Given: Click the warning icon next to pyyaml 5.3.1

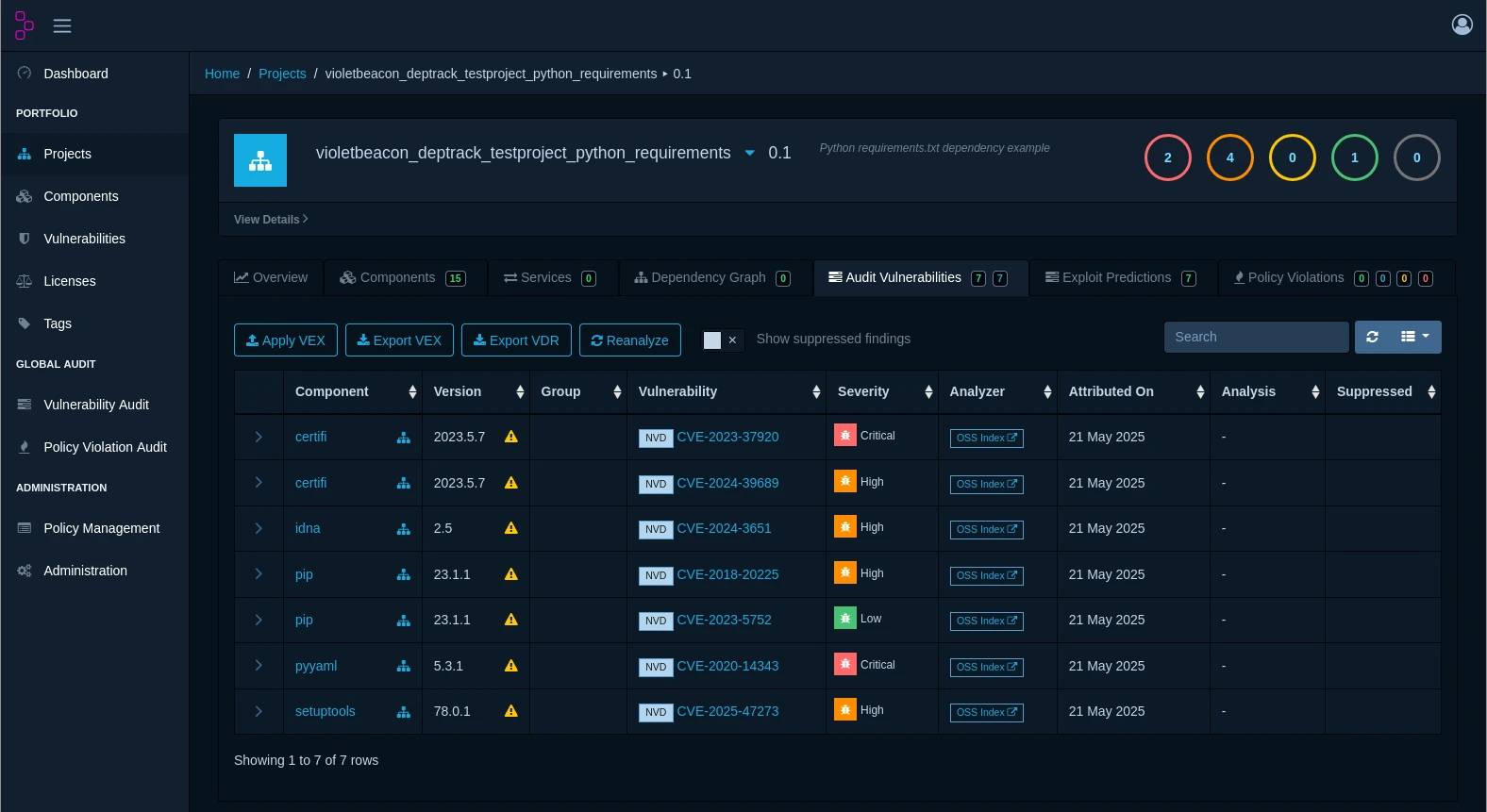Looking at the screenshot, I should [x=511, y=666].
